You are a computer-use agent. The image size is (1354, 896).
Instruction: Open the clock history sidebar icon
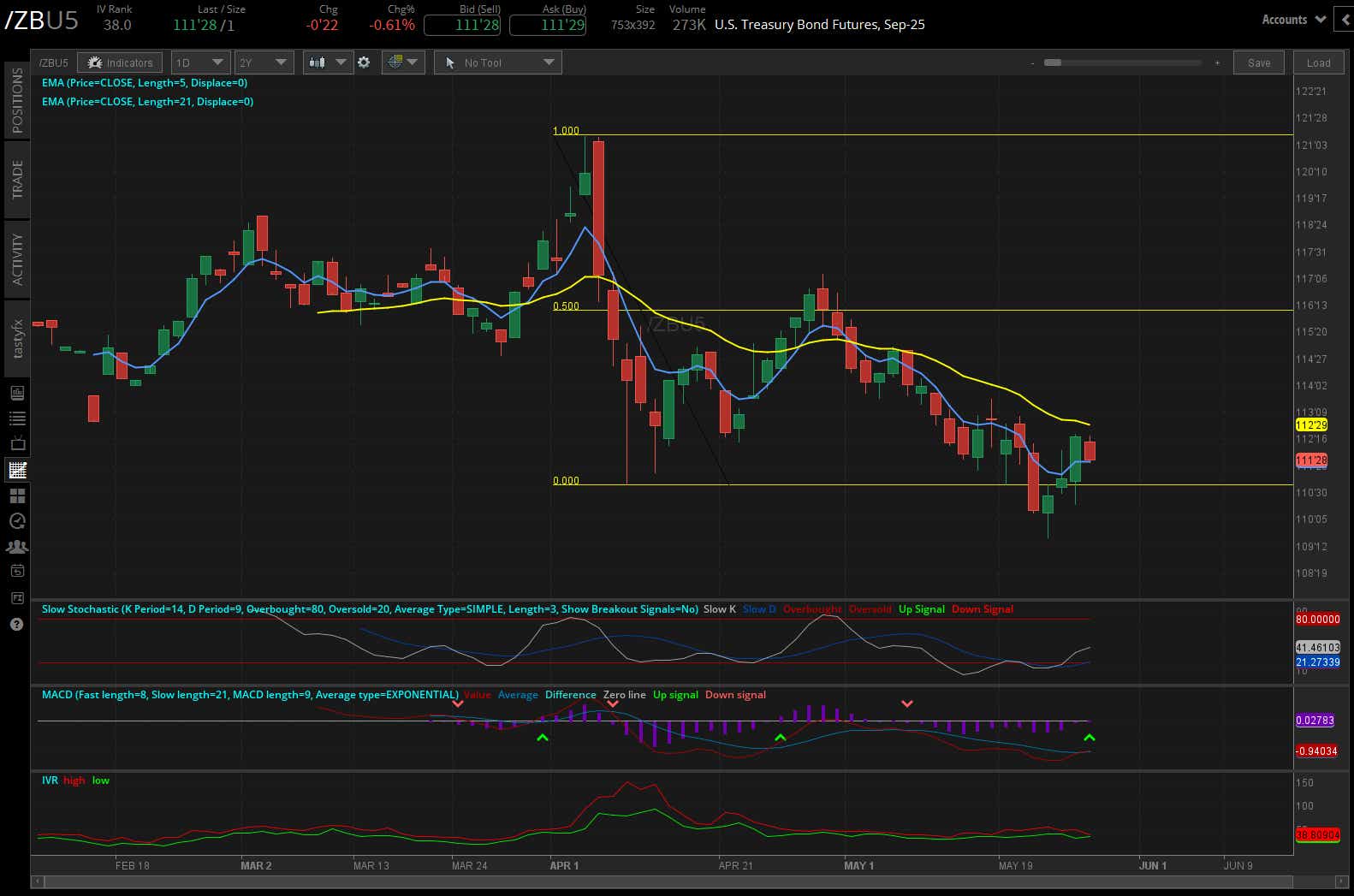(x=17, y=520)
